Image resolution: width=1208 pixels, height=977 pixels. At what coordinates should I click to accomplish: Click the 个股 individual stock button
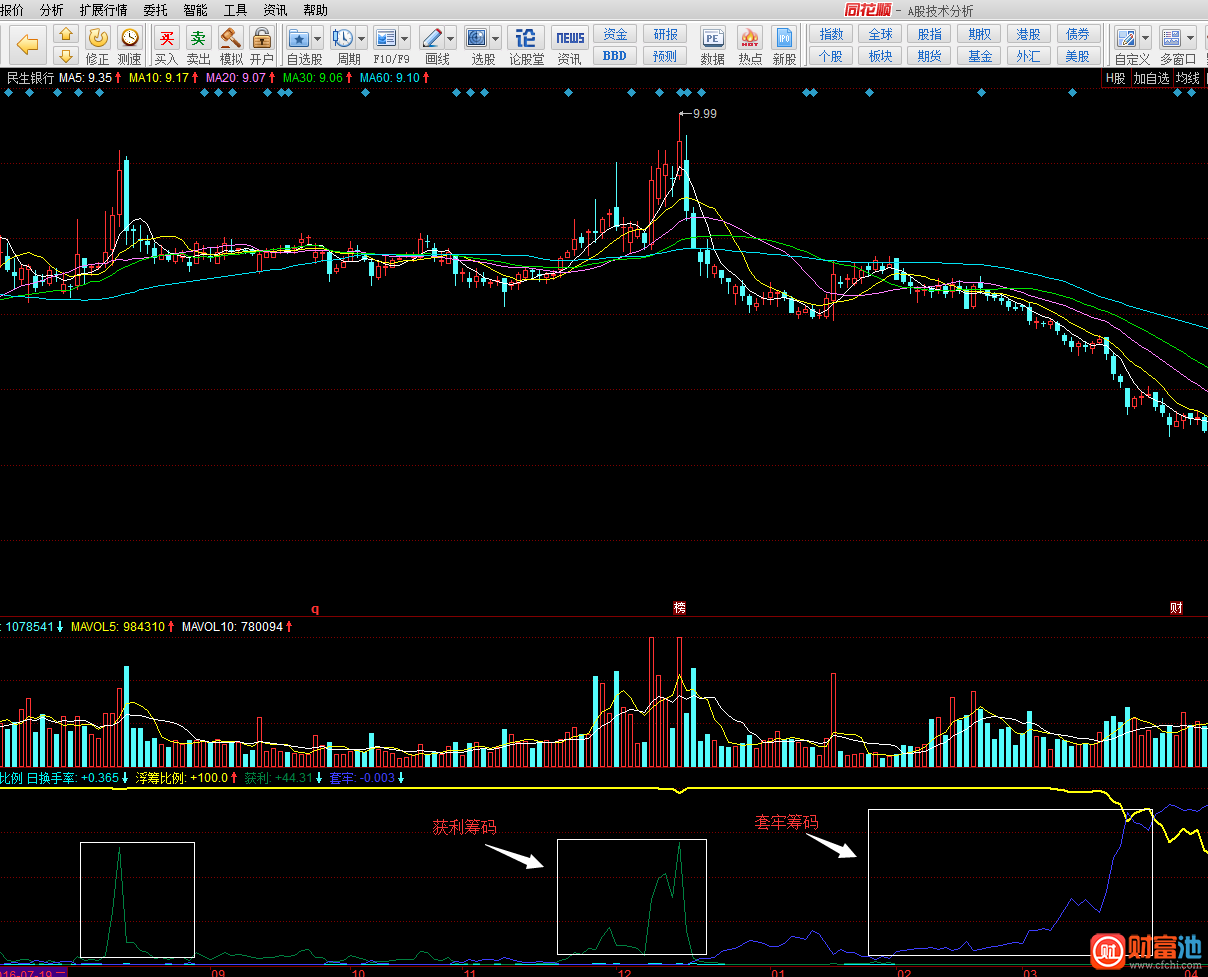pyautogui.click(x=831, y=56)
